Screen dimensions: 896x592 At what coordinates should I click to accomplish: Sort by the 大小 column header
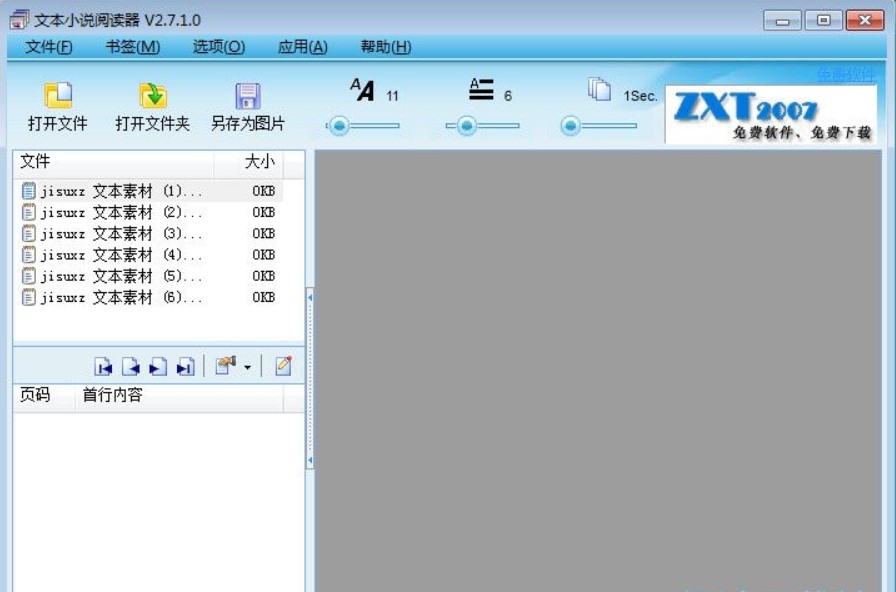pos(249,162)
